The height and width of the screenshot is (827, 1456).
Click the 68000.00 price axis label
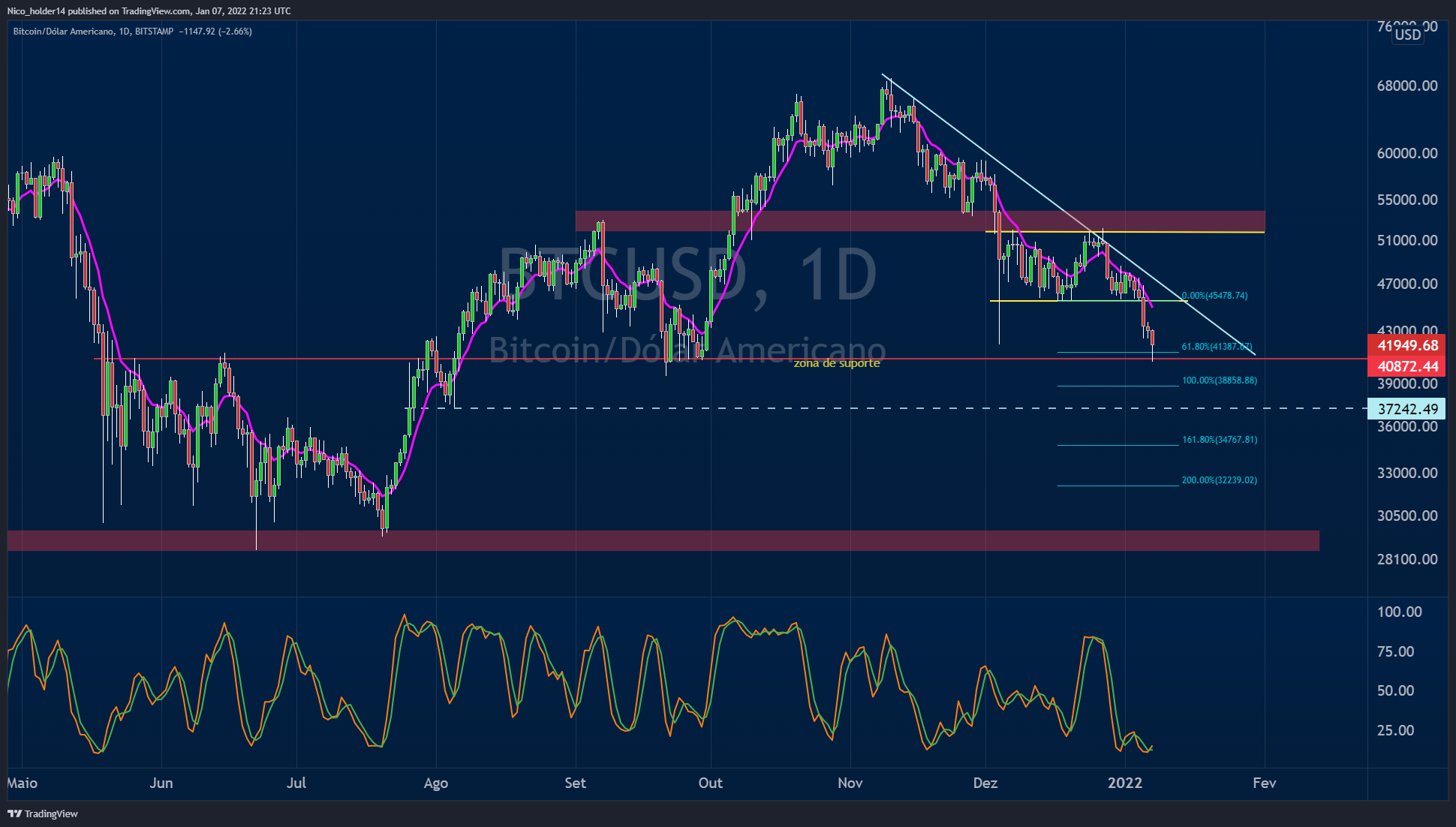click(1407, 86)
